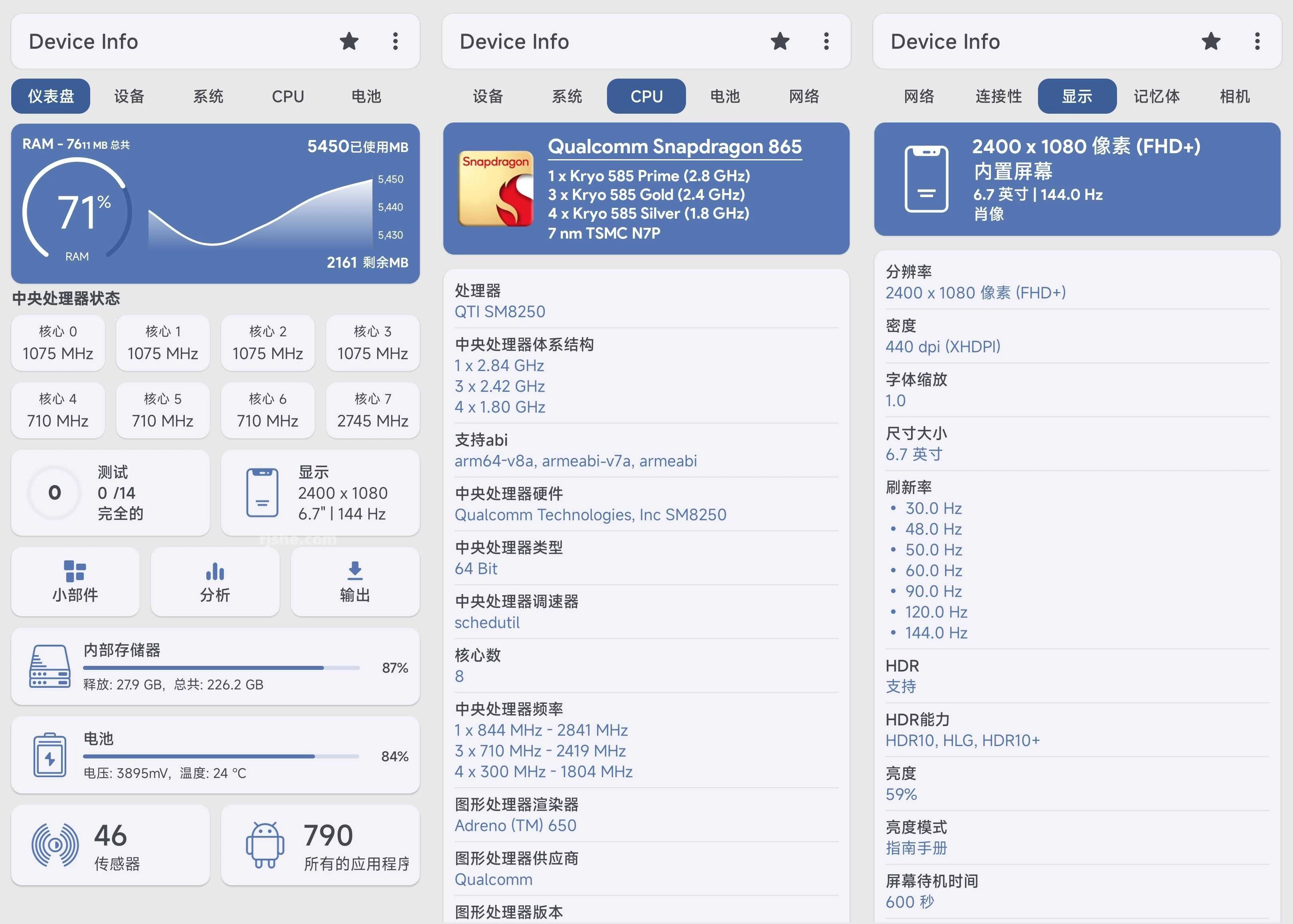Open the 测试 0/14 tests card
Image resolution: width=1293 pixels, height=924 pixels.
[x=111, y=493]
